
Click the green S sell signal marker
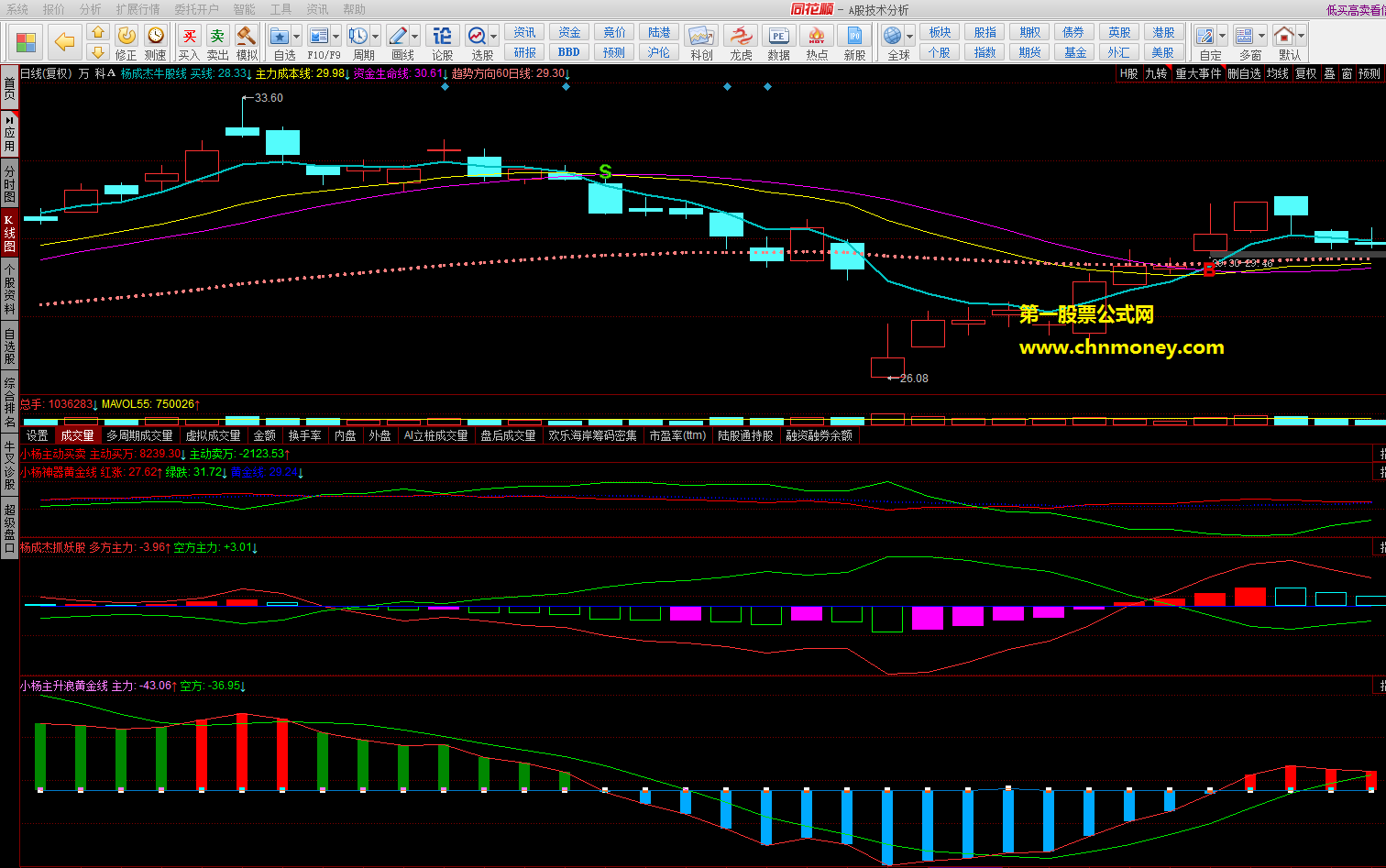(605, 171)
